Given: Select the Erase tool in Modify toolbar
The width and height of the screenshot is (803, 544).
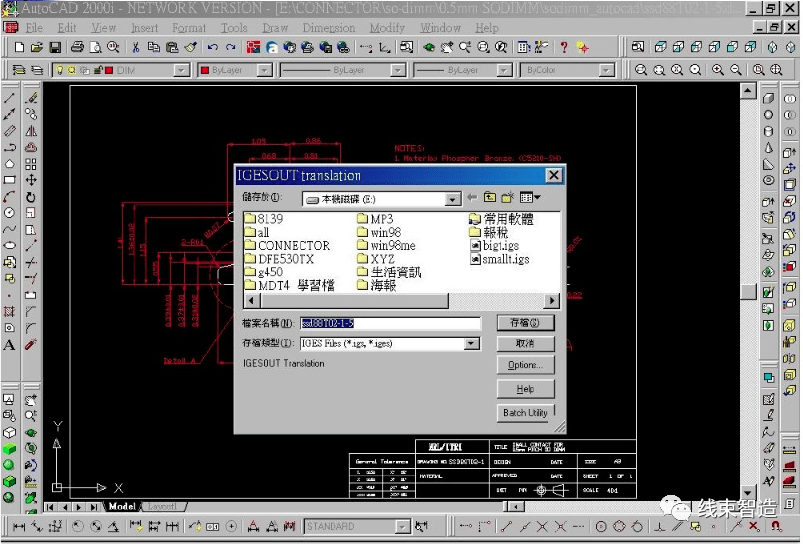Looking at the screenshot, I should click(x=31, y=97).
